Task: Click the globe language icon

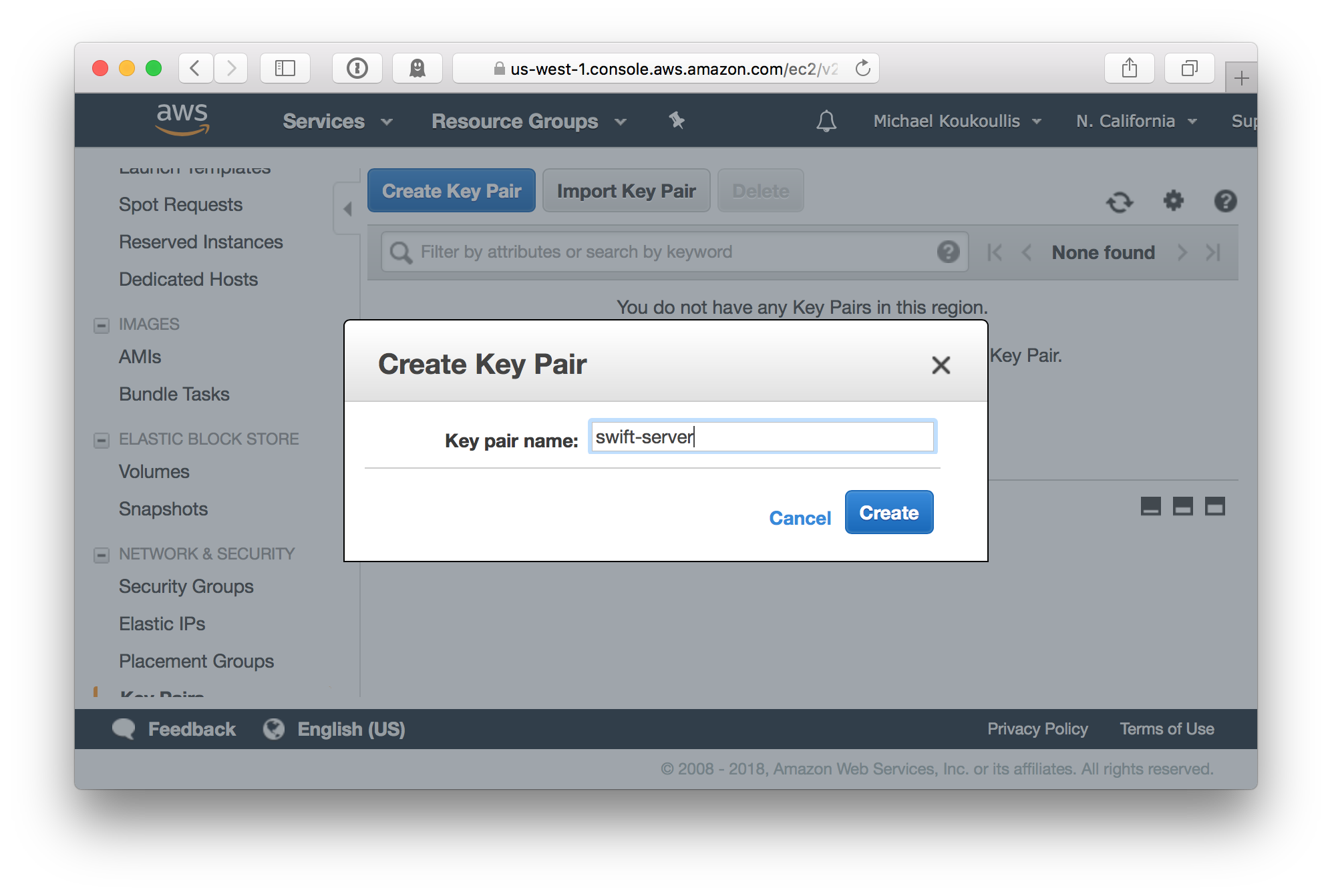Action: [273, 729]
